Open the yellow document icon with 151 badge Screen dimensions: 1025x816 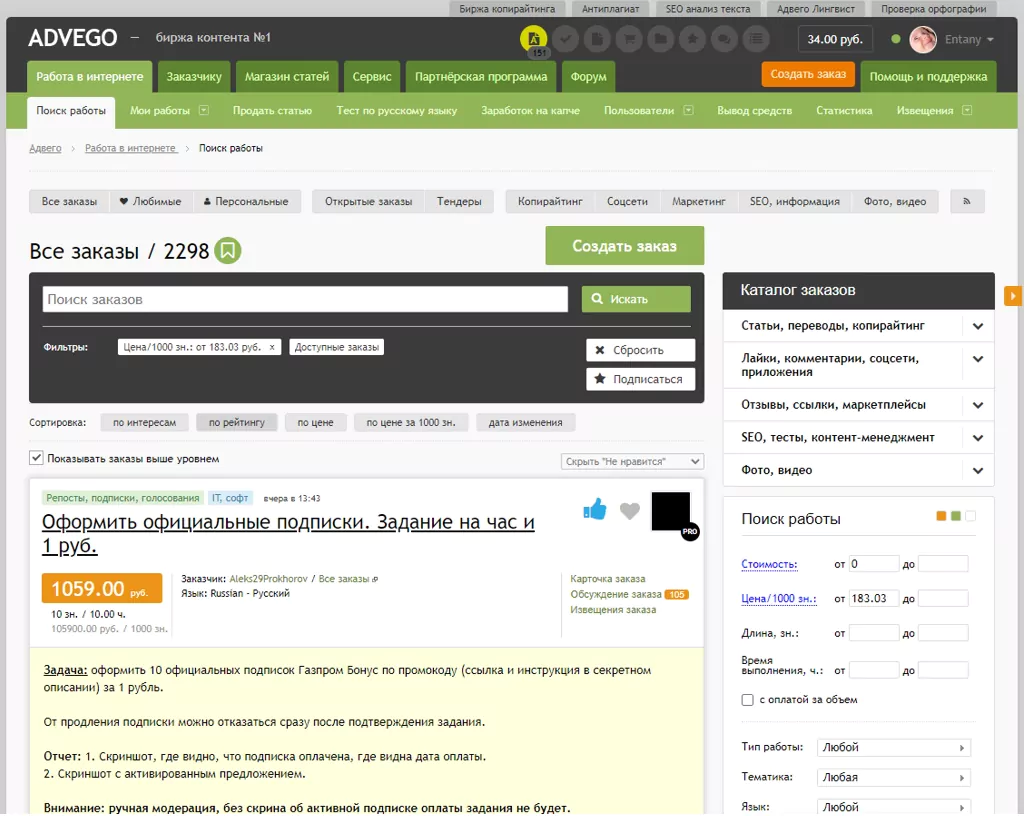533,39
